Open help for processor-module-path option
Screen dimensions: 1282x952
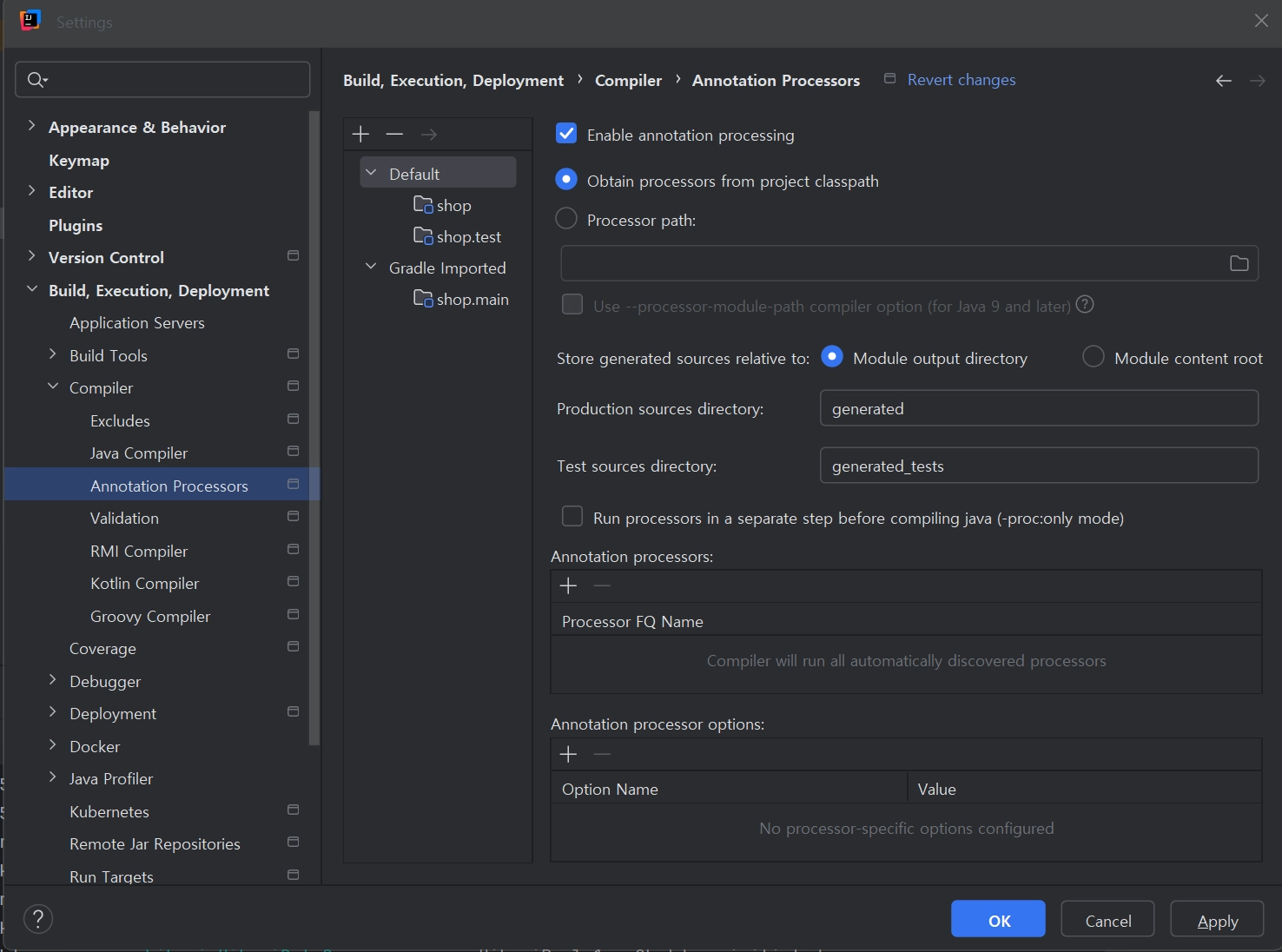[x=1085, y=305]
